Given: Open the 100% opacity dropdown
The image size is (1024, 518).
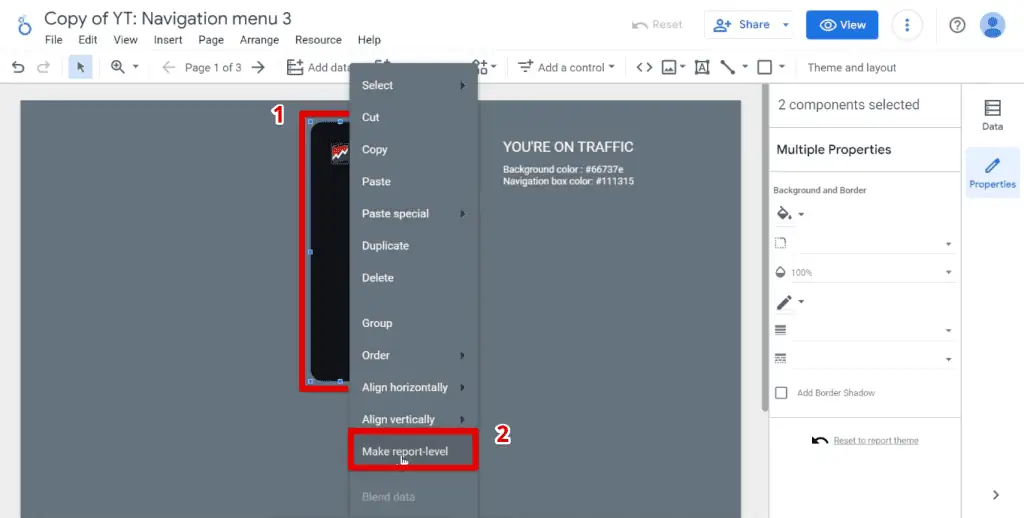Looking at the screenshot, I should coord(948,272).
